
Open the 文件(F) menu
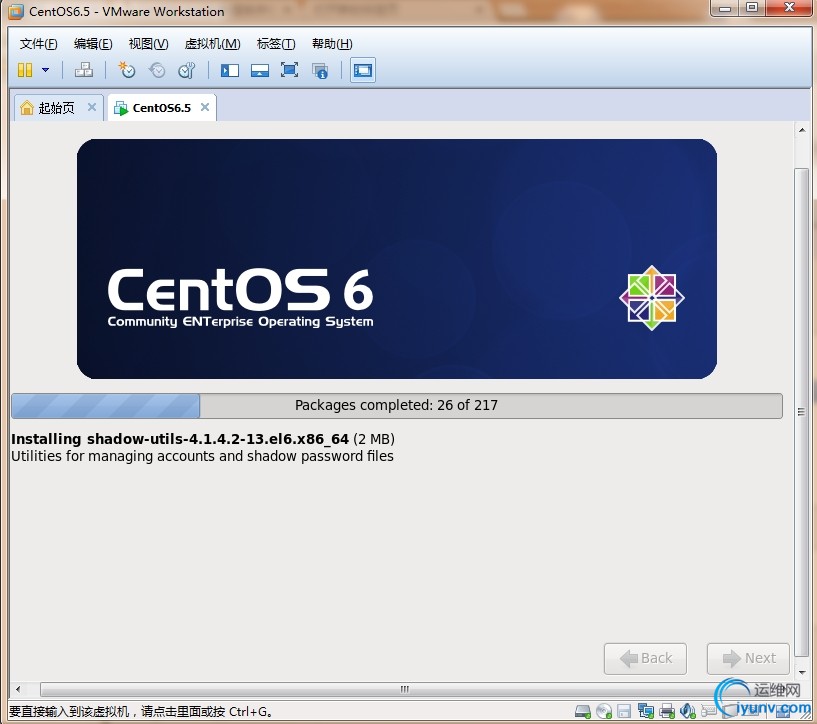38,44
